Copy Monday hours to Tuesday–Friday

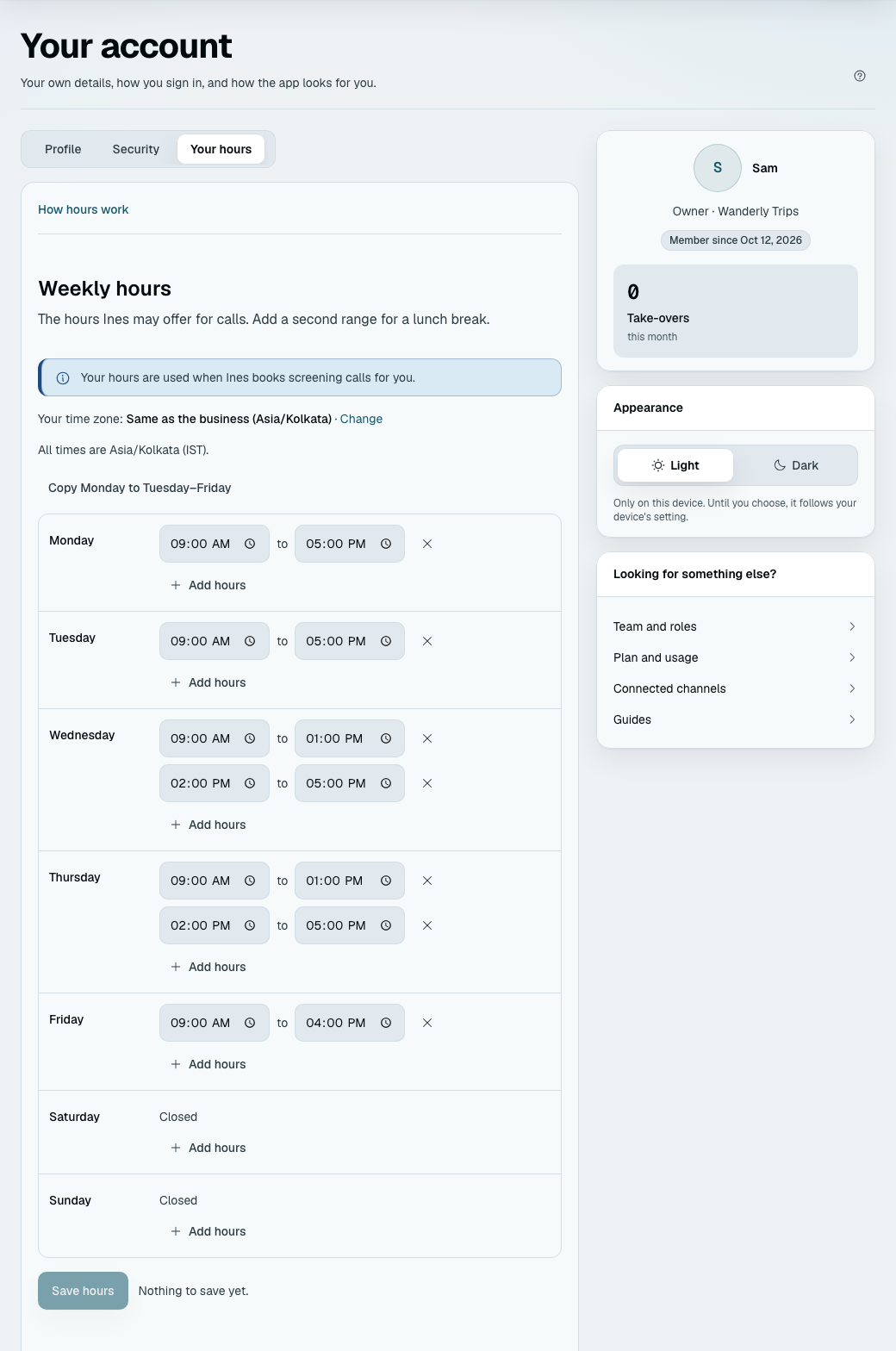click(x=140, y=488)
